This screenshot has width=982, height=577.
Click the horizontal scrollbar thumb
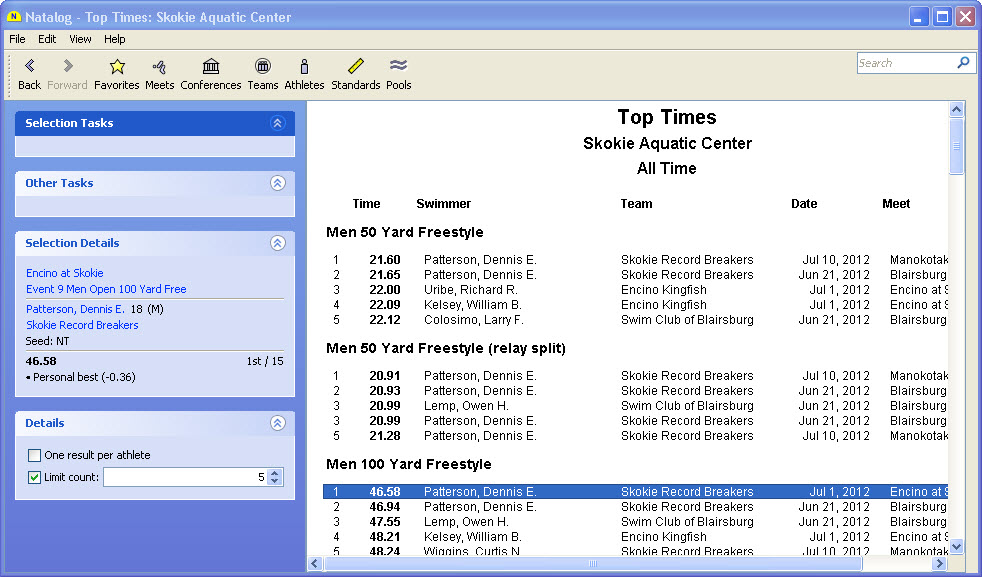[x=592, y=564]
